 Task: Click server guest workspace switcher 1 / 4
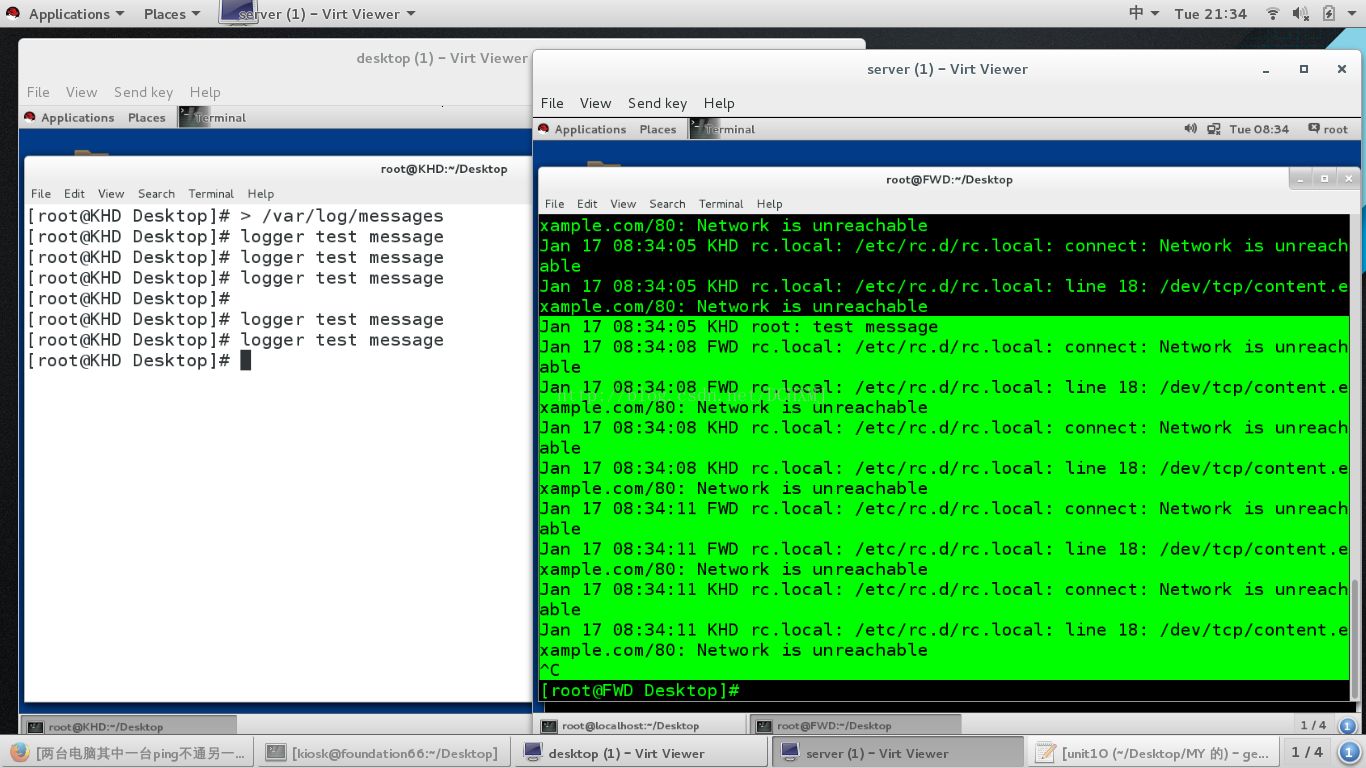[x=1312, y=725]
